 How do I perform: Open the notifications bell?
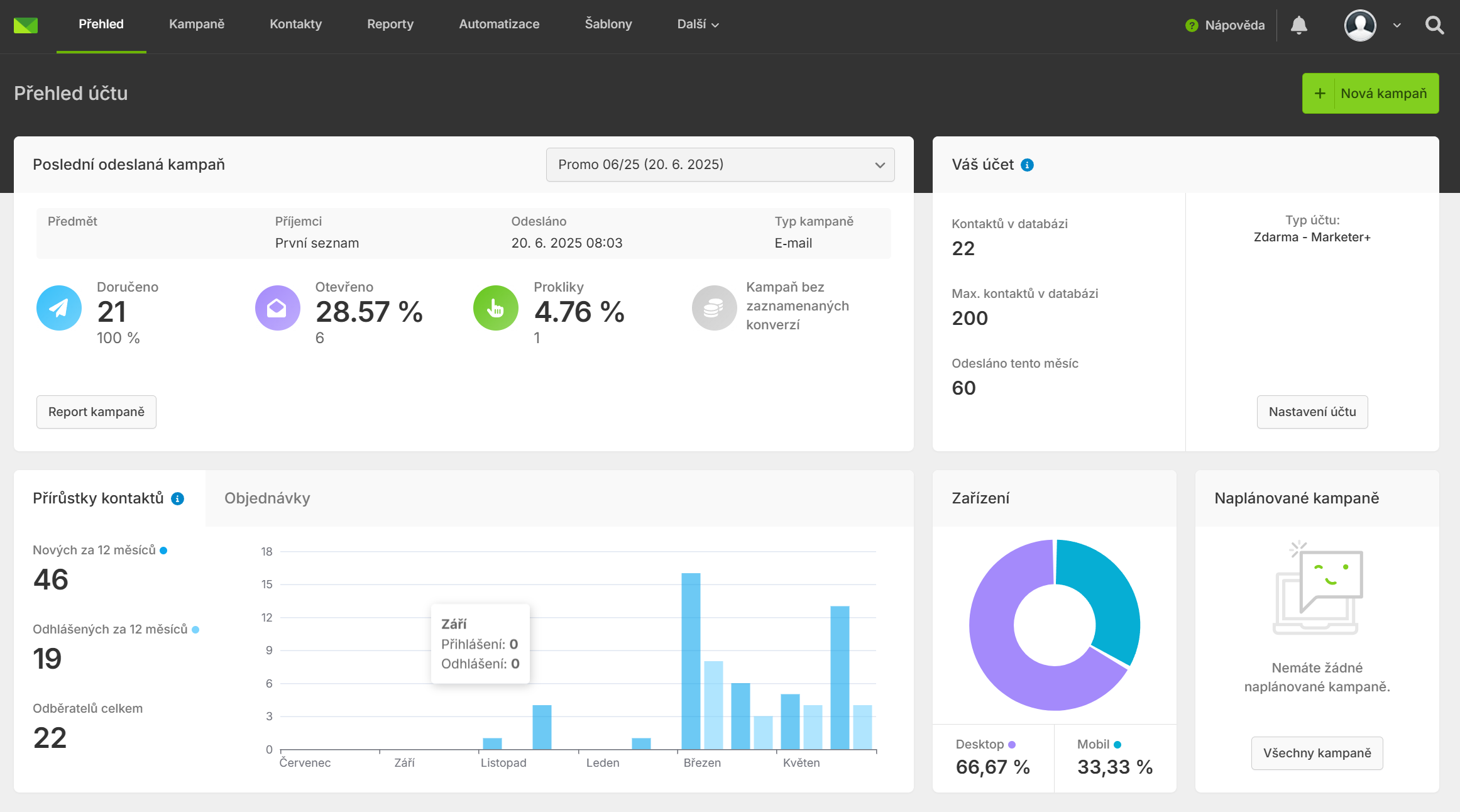(1298, 25)
